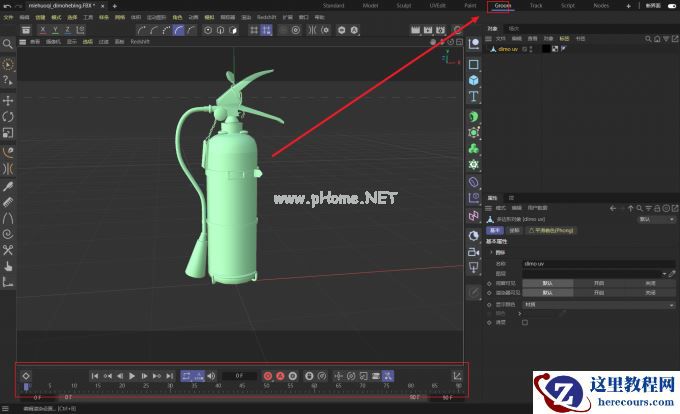
Task: Expand the Icon section in basic properties
Action: (x=491, y=252)
